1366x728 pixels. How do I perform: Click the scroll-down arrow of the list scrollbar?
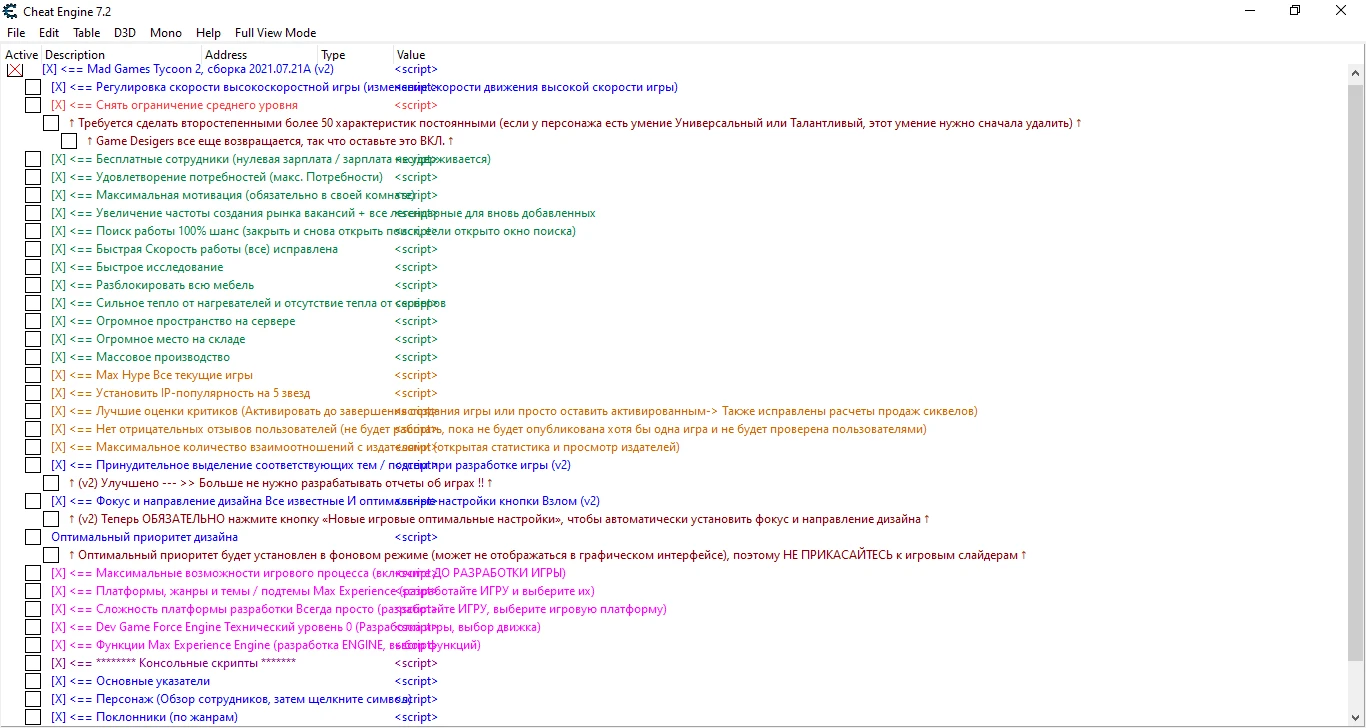pyautogui.click(x=1356, y=718)
